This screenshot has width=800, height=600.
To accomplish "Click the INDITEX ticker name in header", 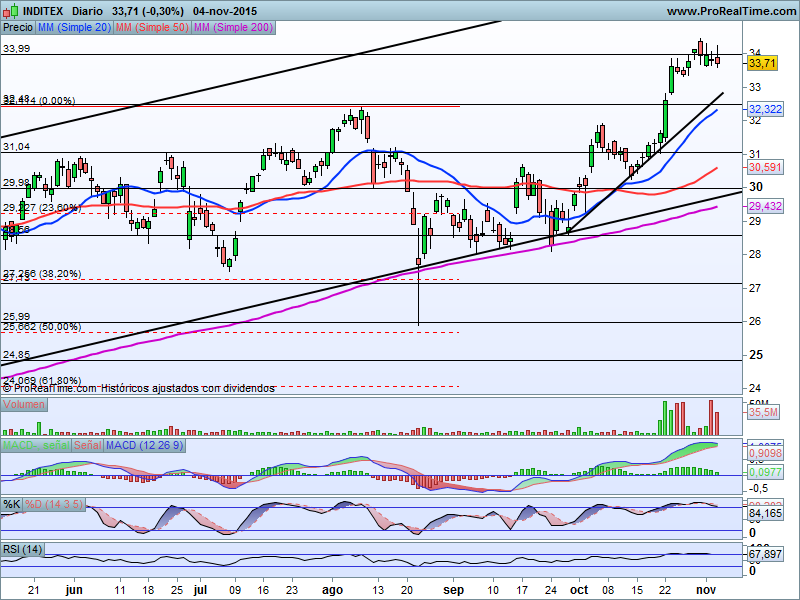I will pos(43,11).
